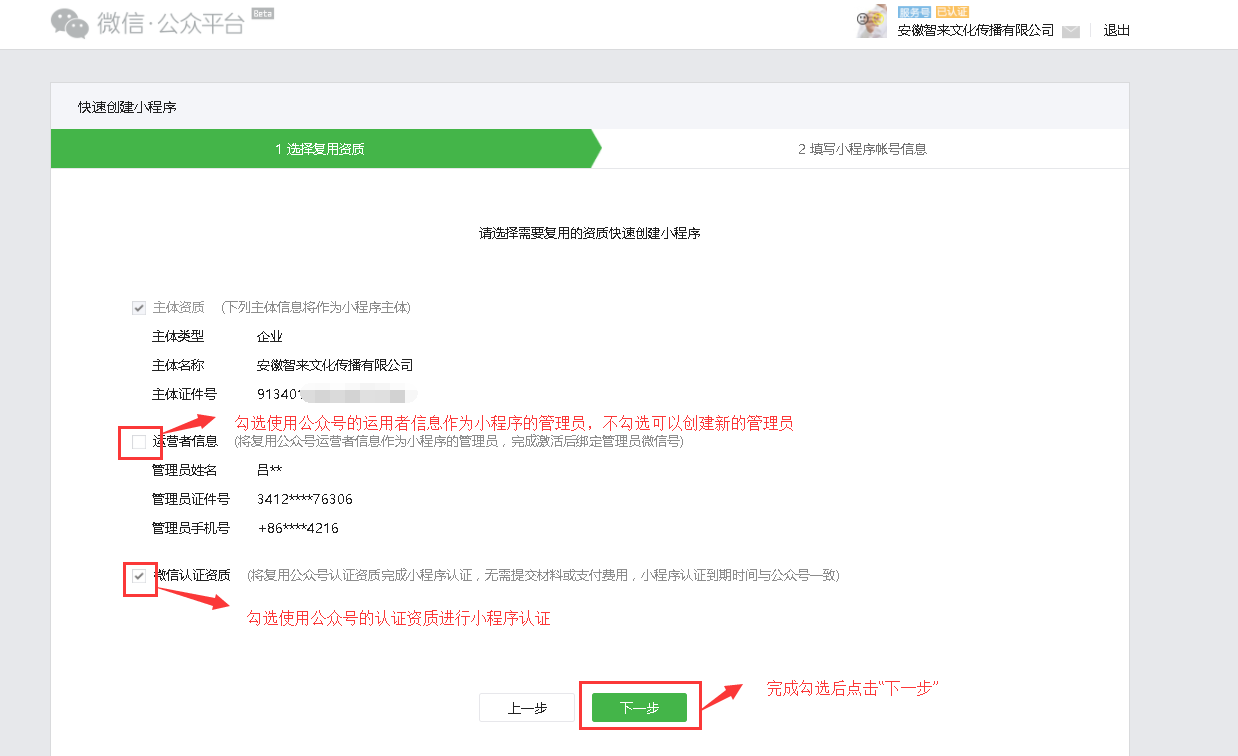Click the 快速创建小程序 panel heading

coord(127,107)
